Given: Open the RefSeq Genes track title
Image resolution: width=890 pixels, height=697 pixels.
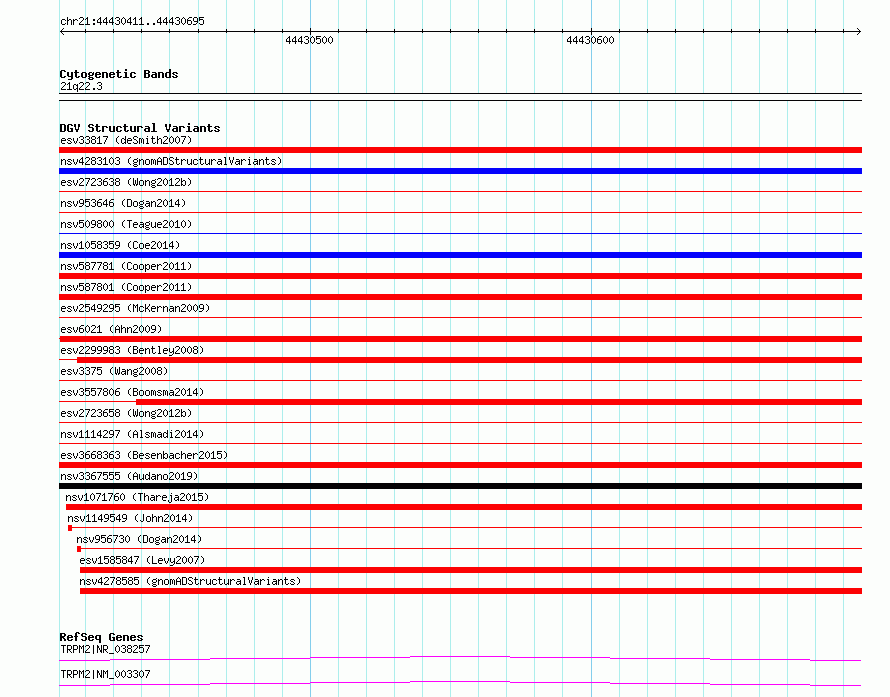Looking at the screenshot, I should [x=101, y=637].
